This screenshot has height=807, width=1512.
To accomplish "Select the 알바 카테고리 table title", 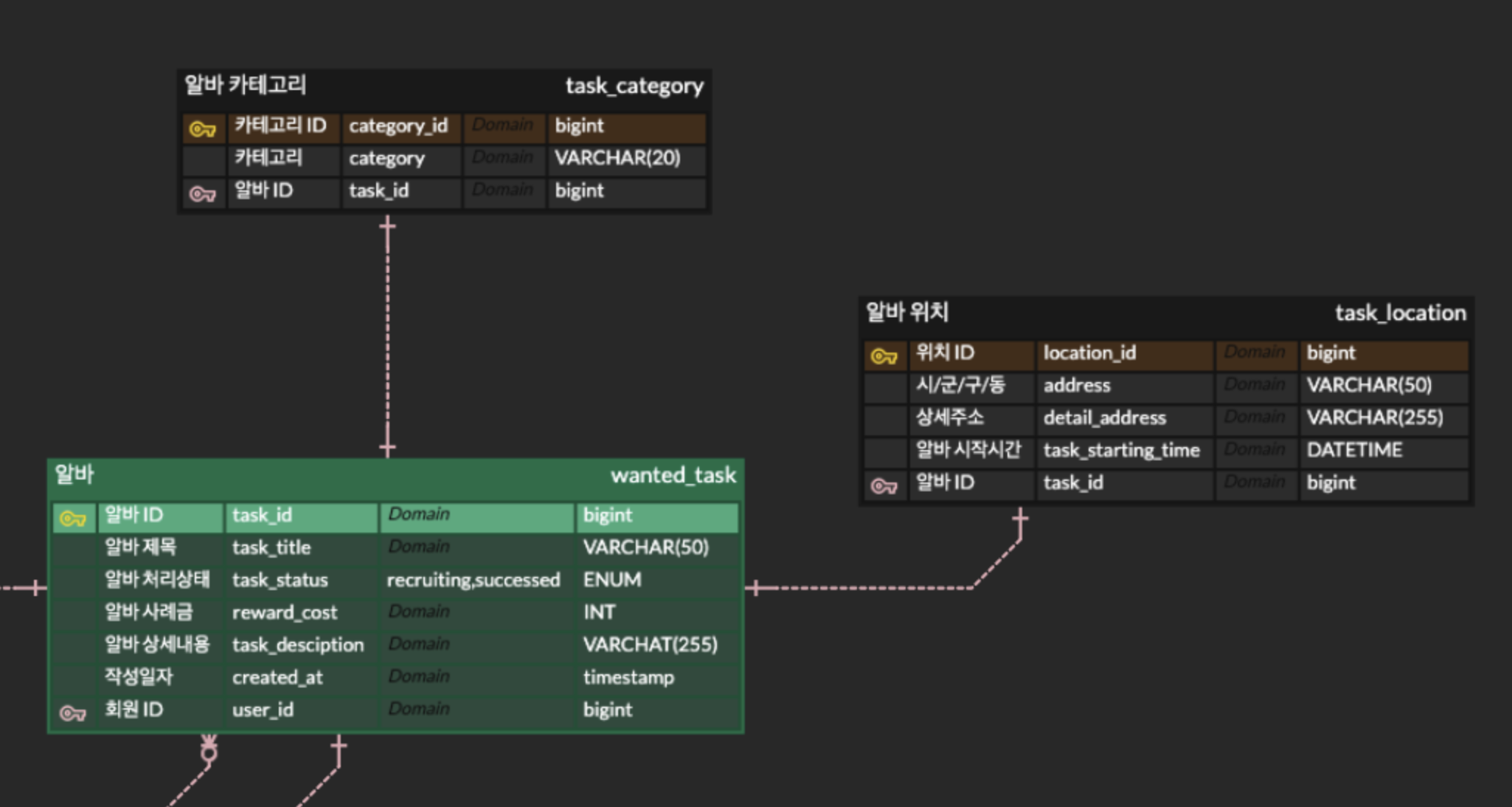I will 245,85.
